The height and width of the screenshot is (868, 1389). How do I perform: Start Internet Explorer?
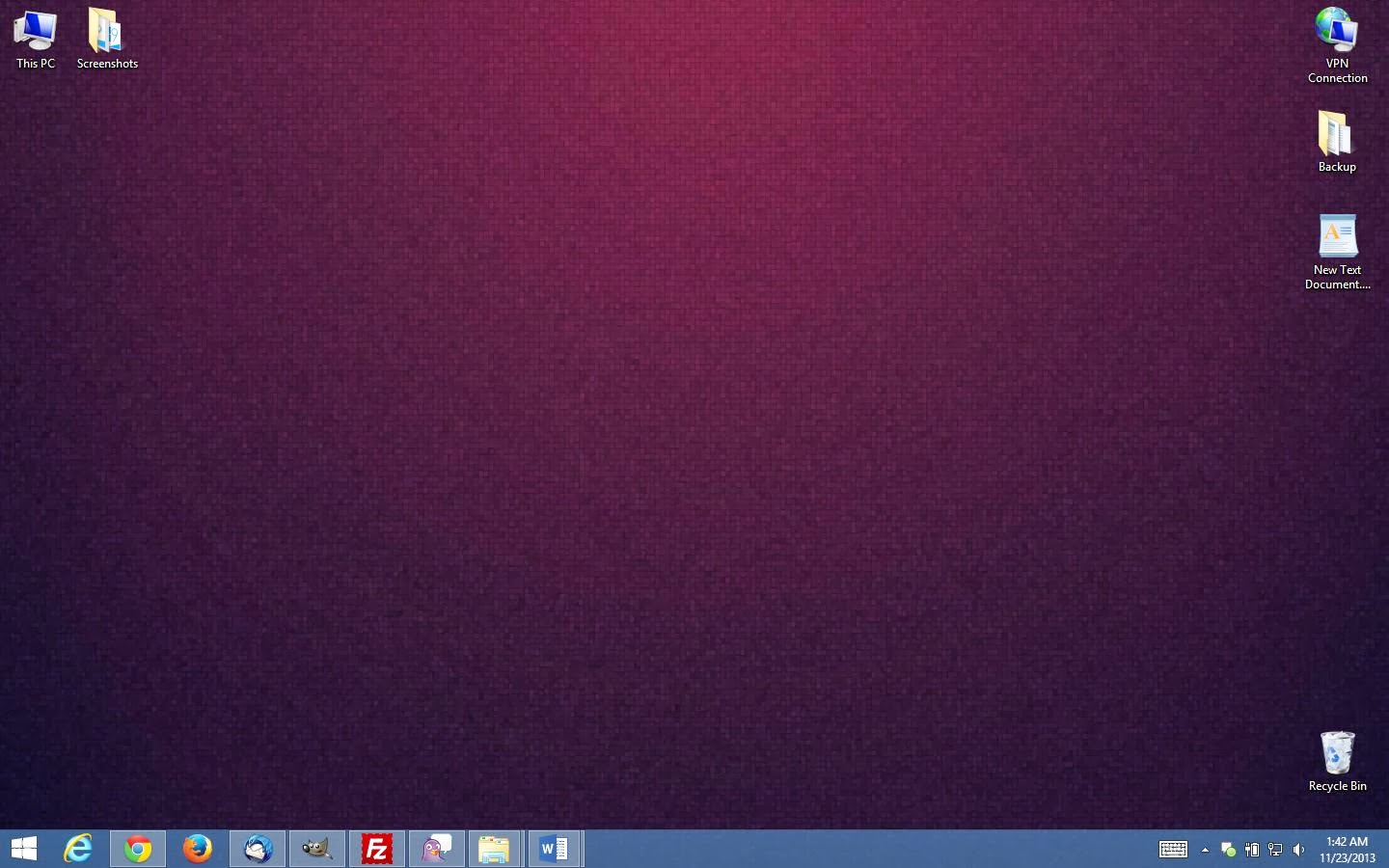click(78, 849)
